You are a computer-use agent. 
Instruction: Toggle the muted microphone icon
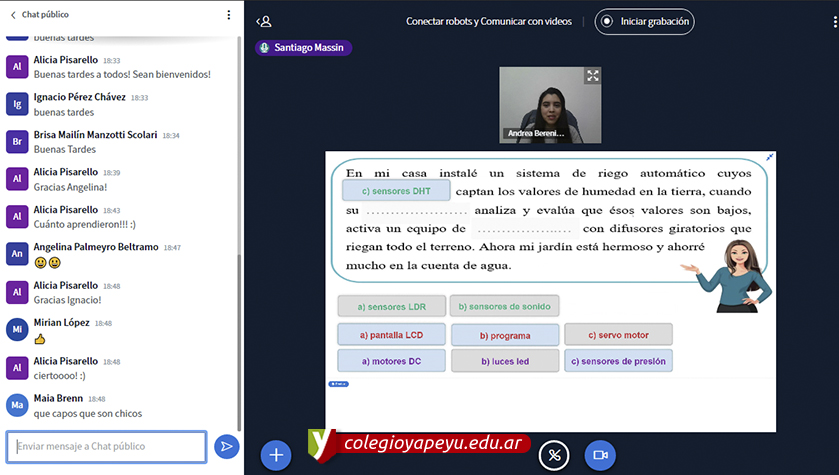[554, 455]
